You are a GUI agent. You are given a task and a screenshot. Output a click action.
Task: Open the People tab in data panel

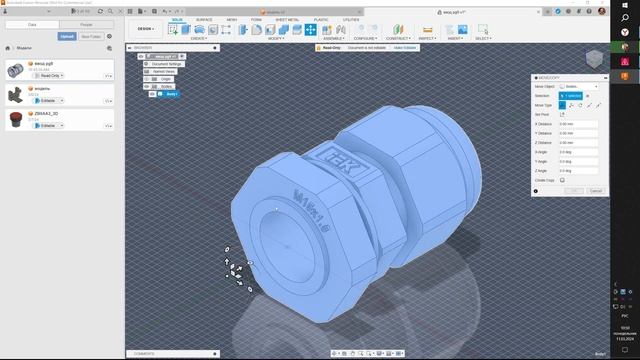[86, 25]
